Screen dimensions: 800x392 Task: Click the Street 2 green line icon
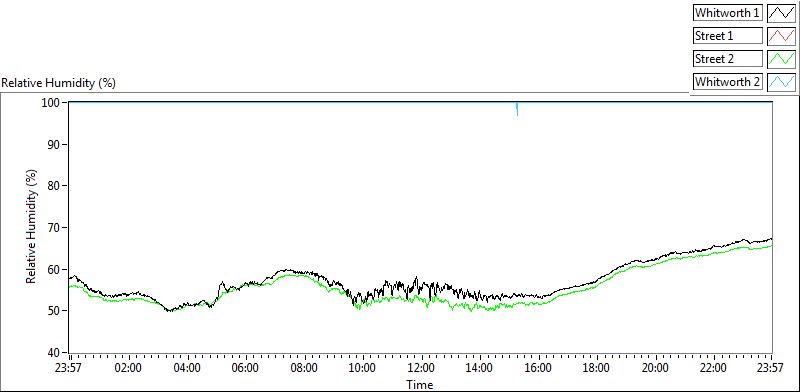(x=781, y=59)
